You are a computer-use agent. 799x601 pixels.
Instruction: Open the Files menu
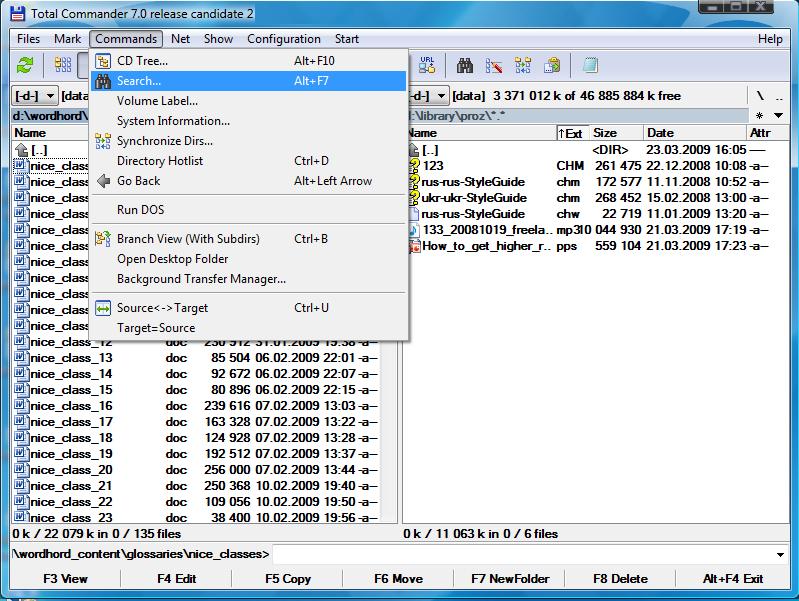point(28,39)
